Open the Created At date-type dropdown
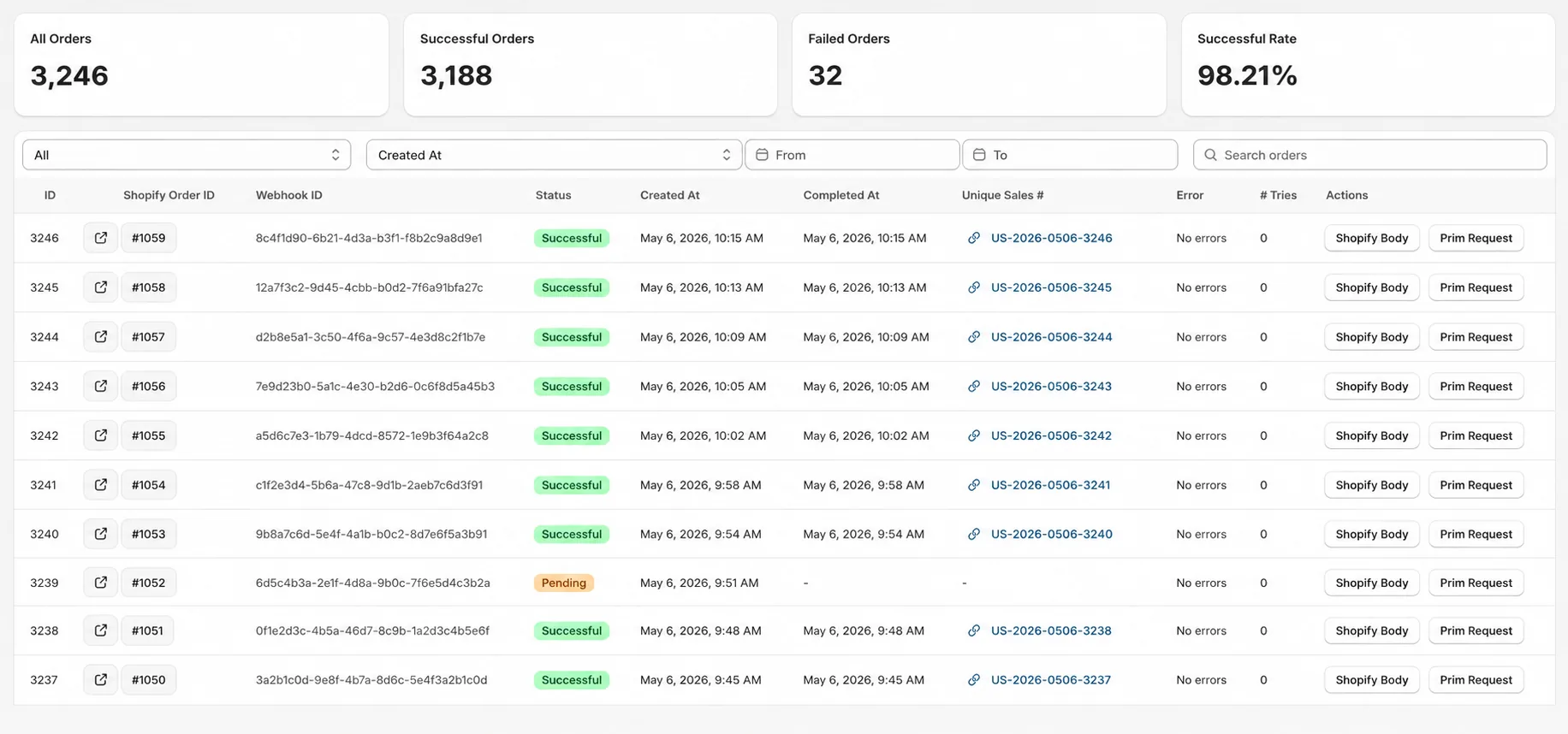Screen dimensions: 1568x734 point(554,155)
